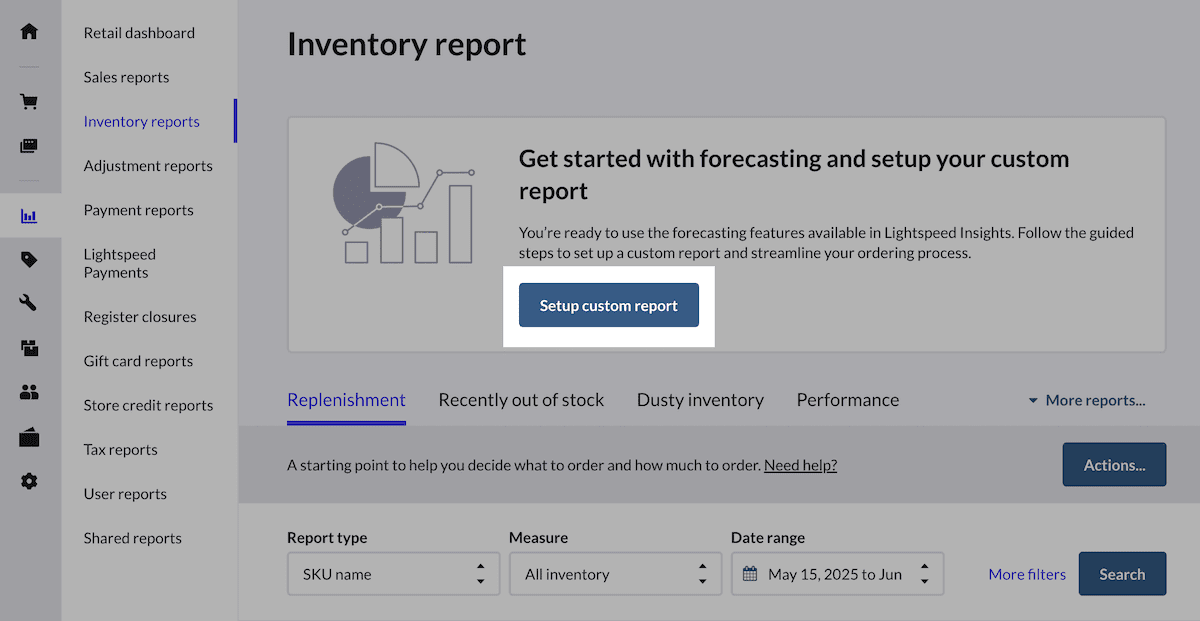Expand the More reports dropdown
Viewport: 1200px width, 621px height.
(1086, 400)
